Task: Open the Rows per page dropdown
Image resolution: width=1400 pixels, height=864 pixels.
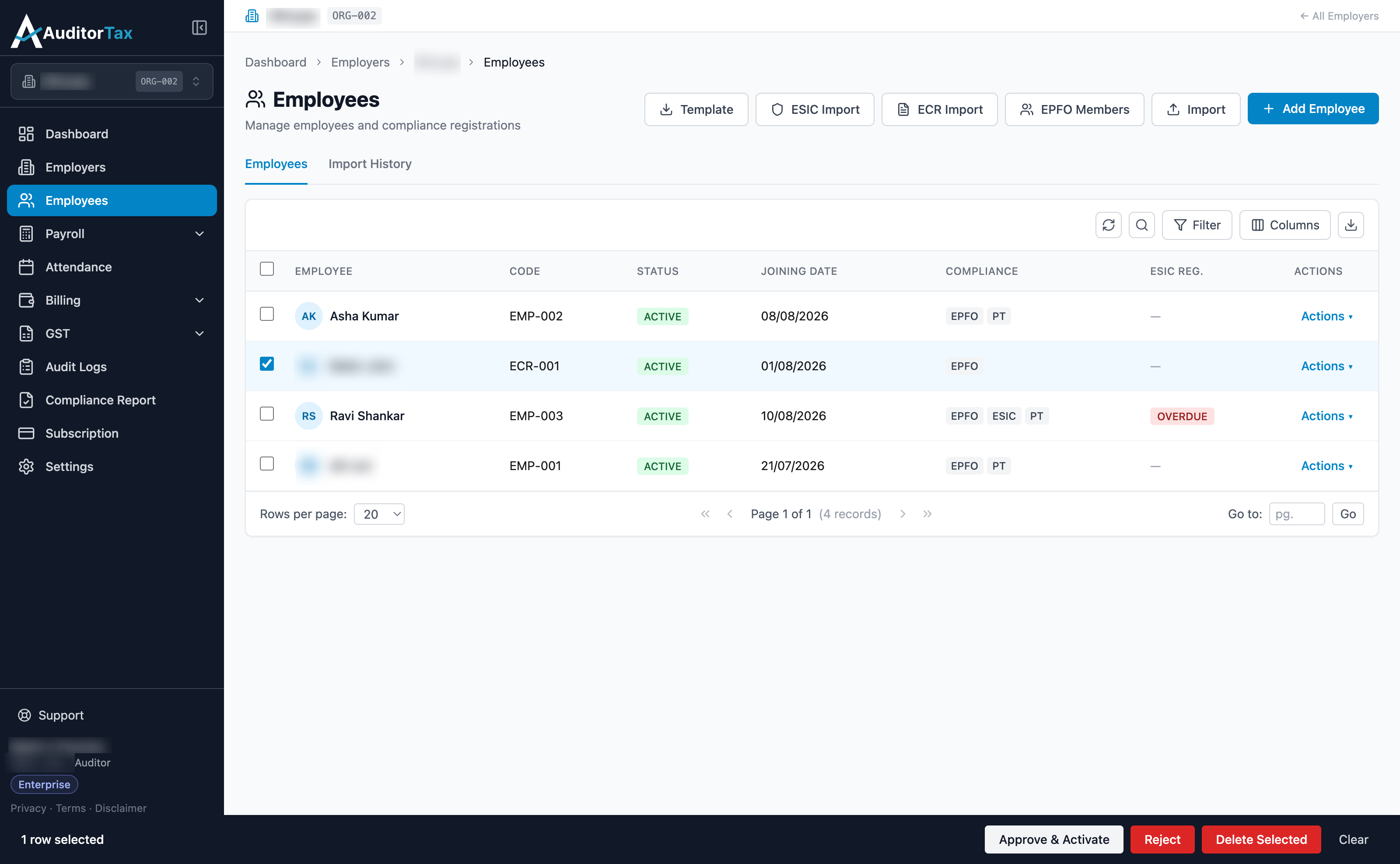Action: tap(379, 514)
